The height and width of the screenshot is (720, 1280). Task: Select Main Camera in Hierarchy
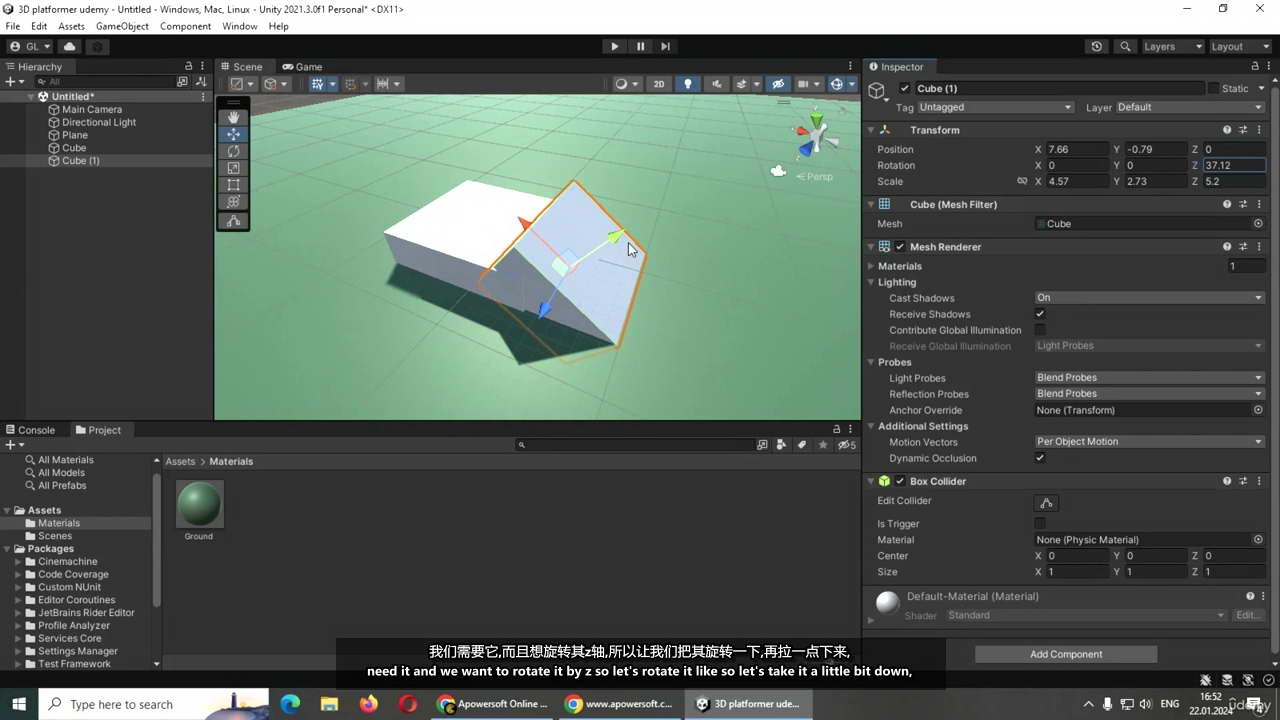click(x=92, y=109)
